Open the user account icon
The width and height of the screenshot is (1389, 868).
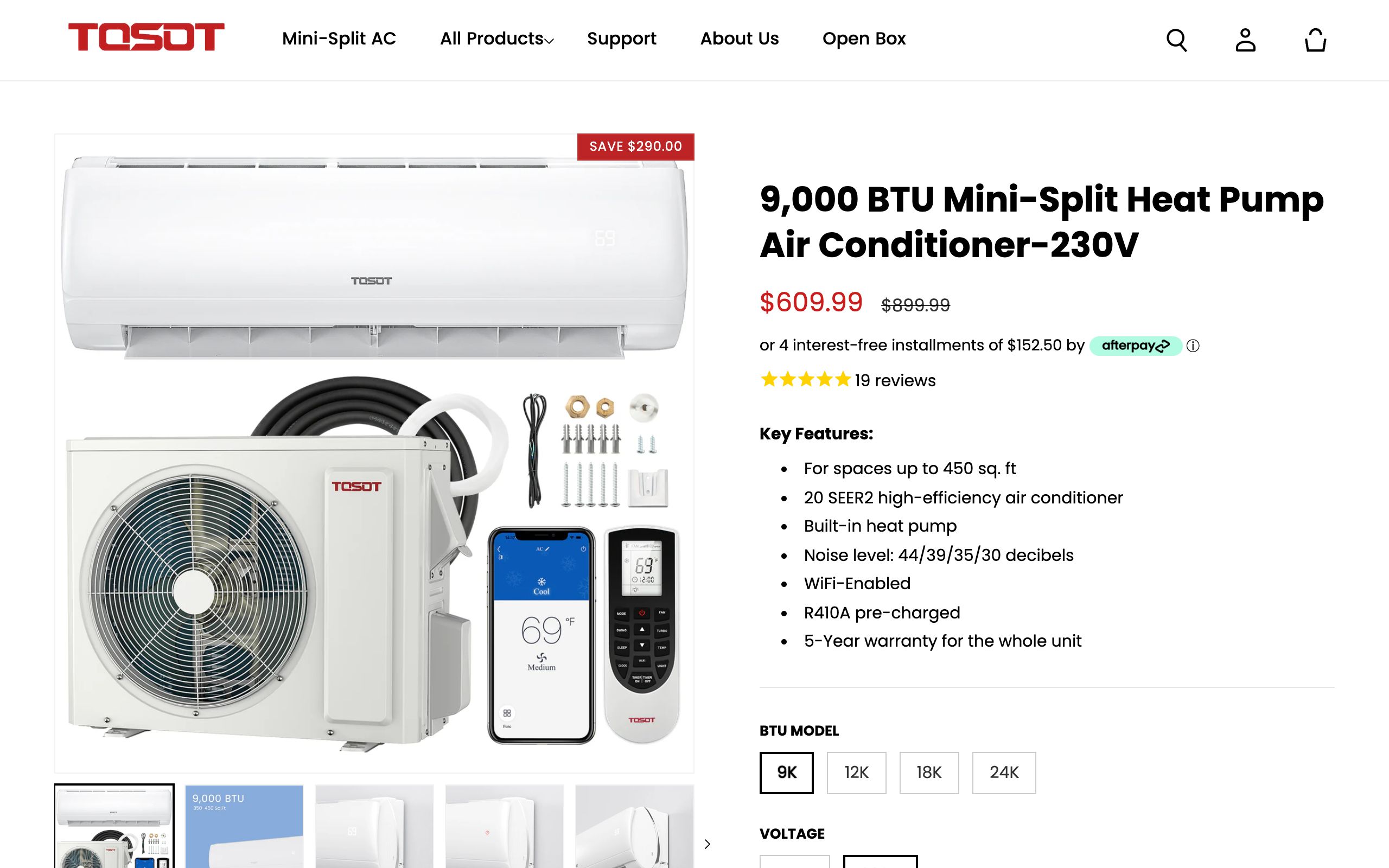[1246, 40]
